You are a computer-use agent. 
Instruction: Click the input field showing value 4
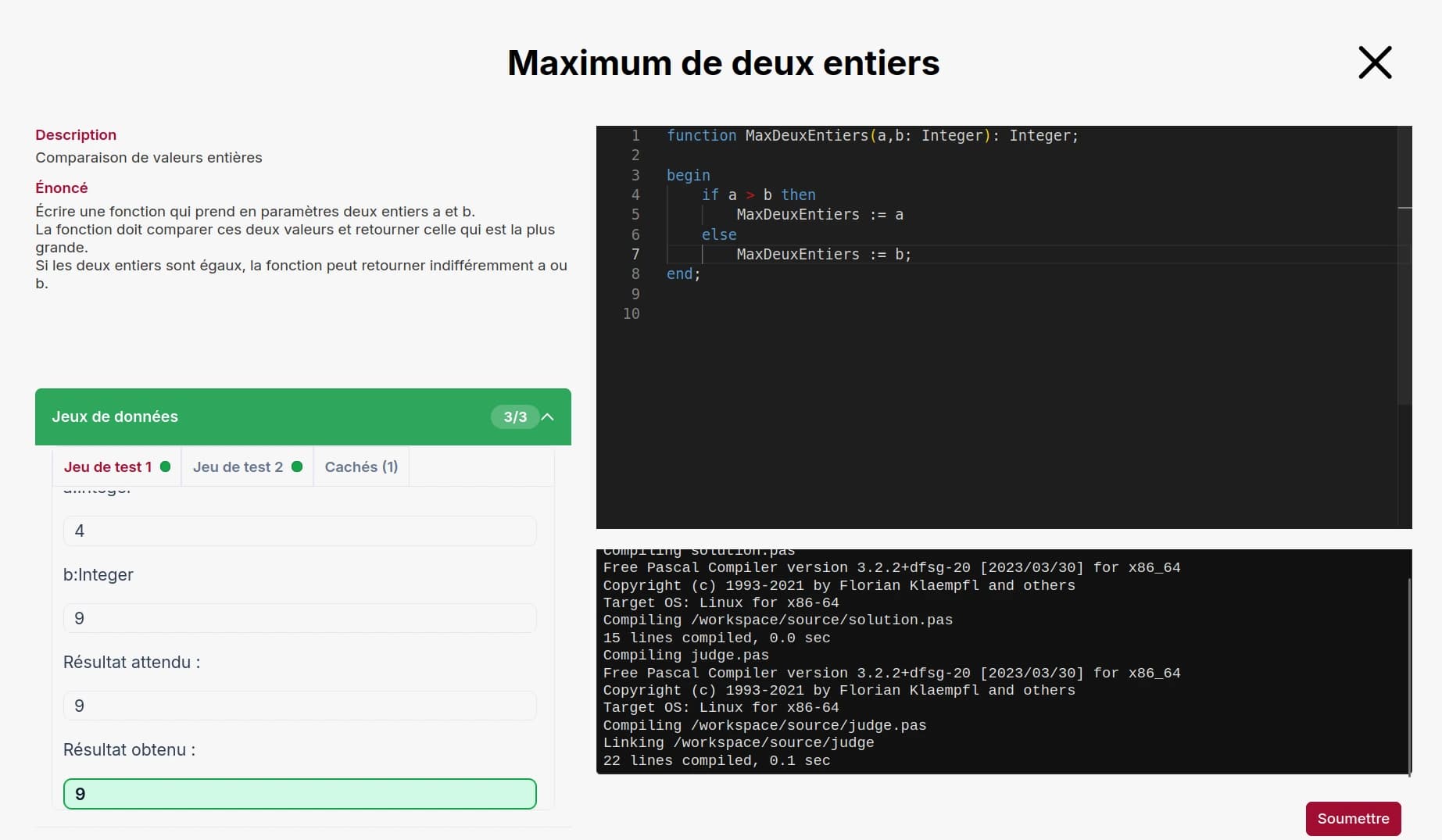point(299,531)
